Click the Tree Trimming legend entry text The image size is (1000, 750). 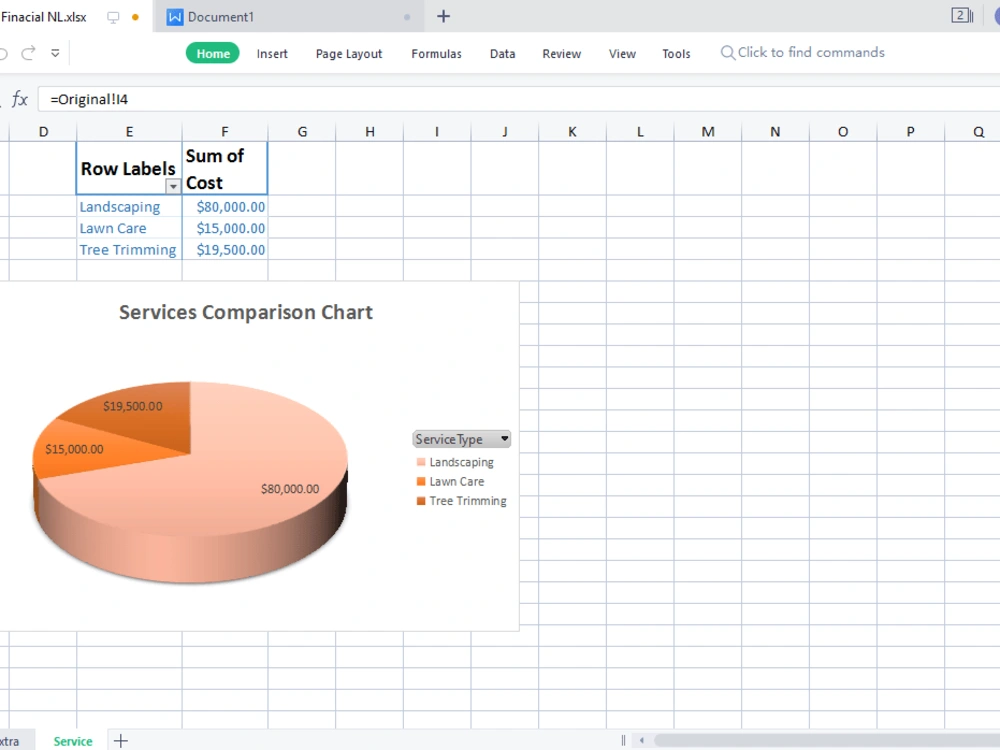click(x=468, y=501)
